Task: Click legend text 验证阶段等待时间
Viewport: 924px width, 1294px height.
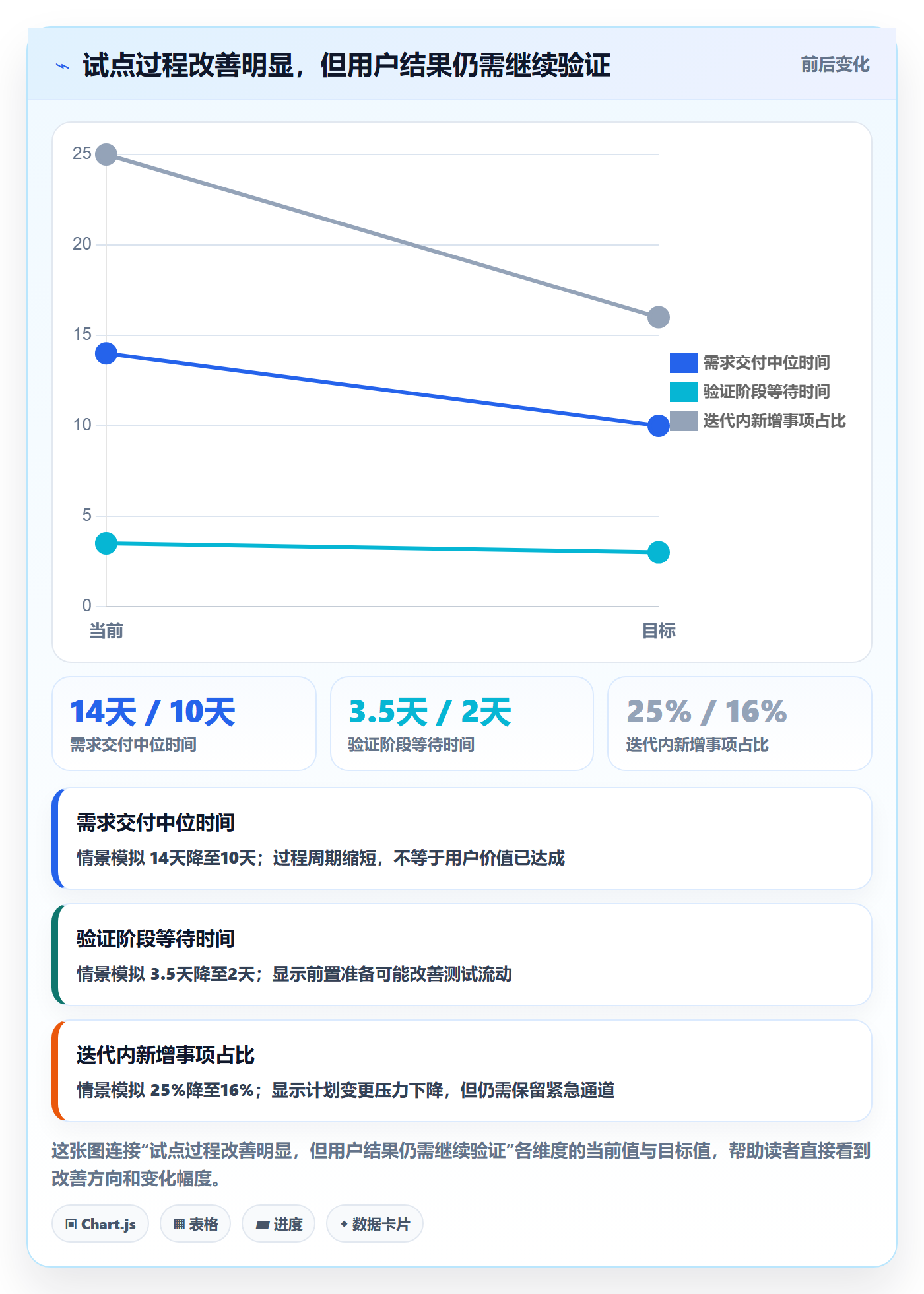Action: [x=766, y=392]
